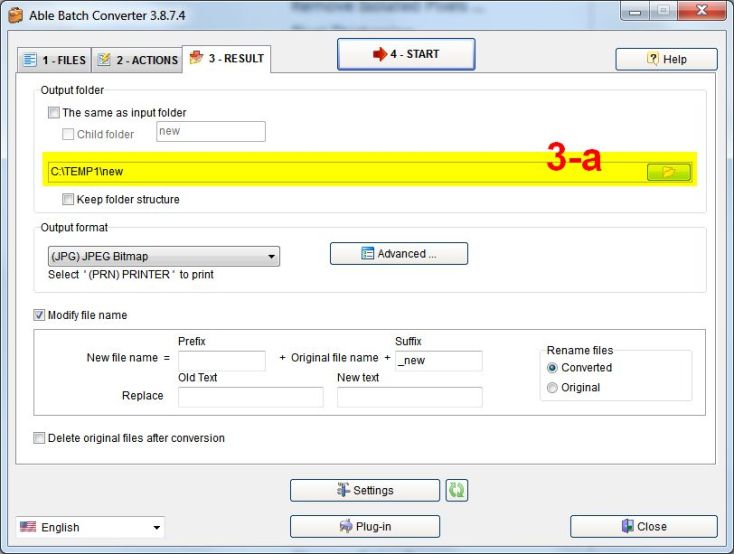Open Settings
The width and height of the screenshot is (734, 554).
(x=365, y=490)
